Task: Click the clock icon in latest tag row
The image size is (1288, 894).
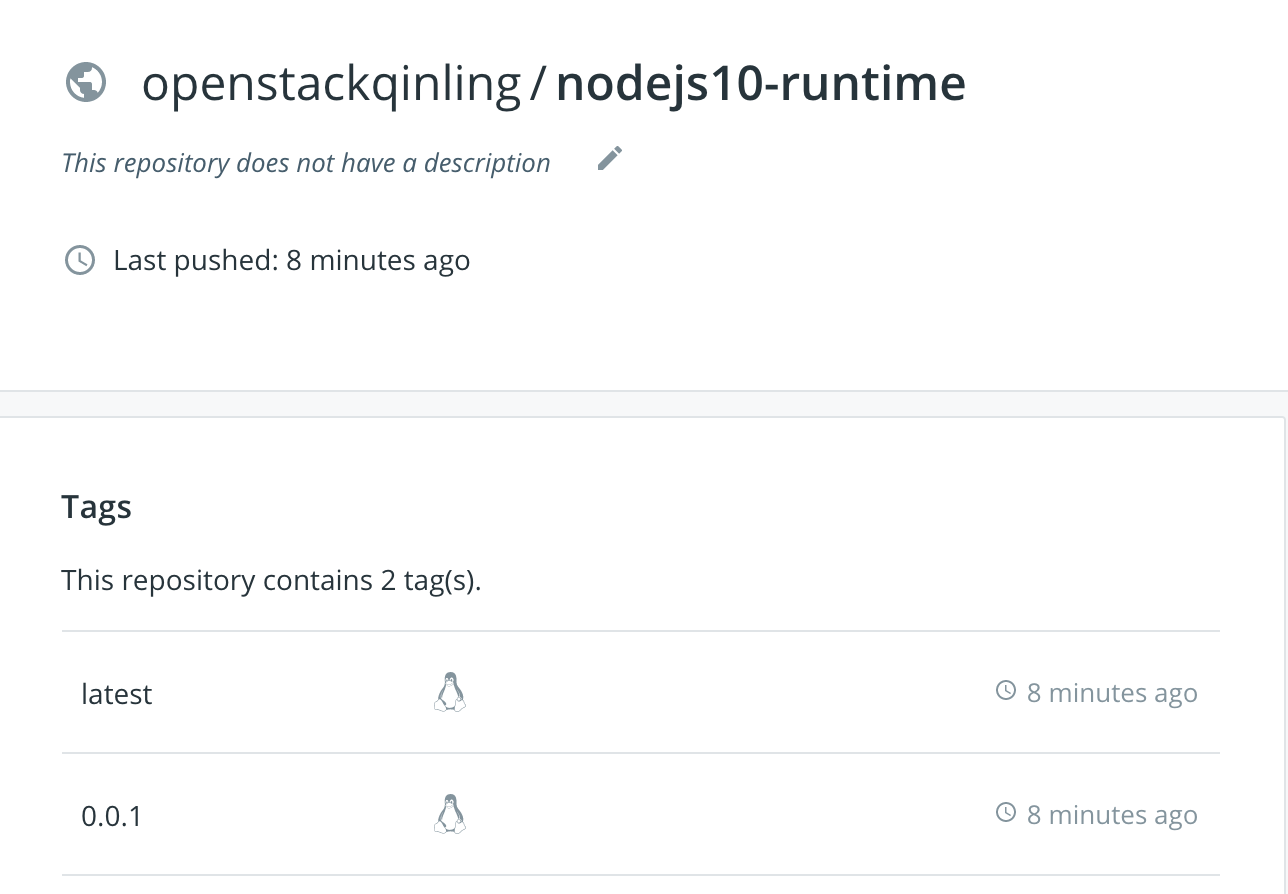Action: pos(1006,691)
